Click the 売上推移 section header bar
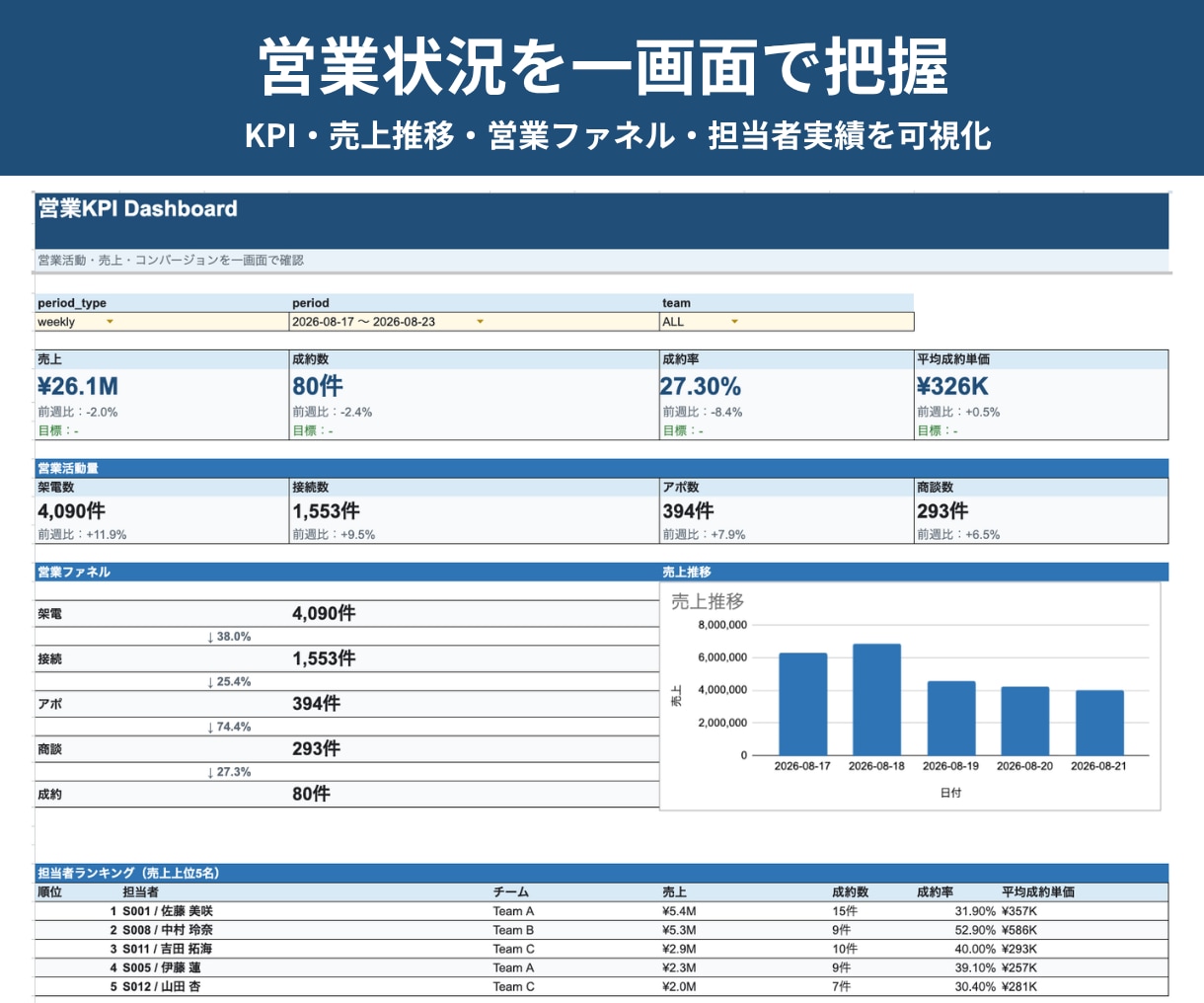The width and height of the screenshot is (1204, 1003). [914, 572]
